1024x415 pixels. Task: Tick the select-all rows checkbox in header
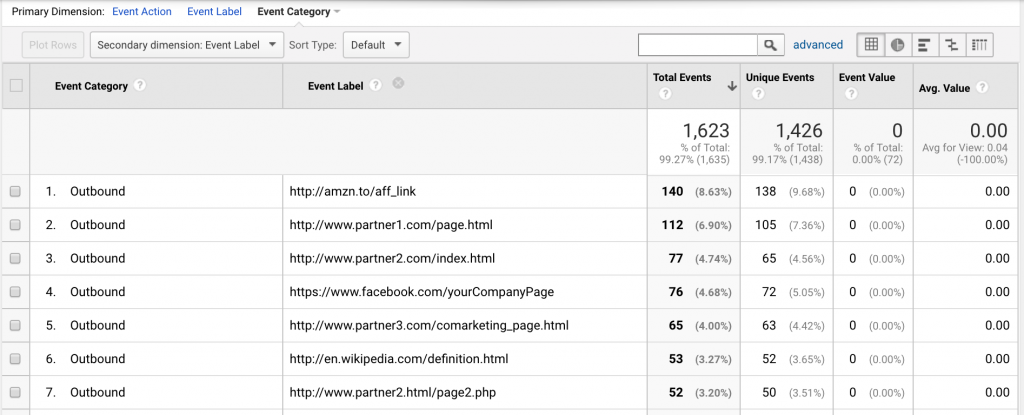pyautogui.click(x=16, y=85)
